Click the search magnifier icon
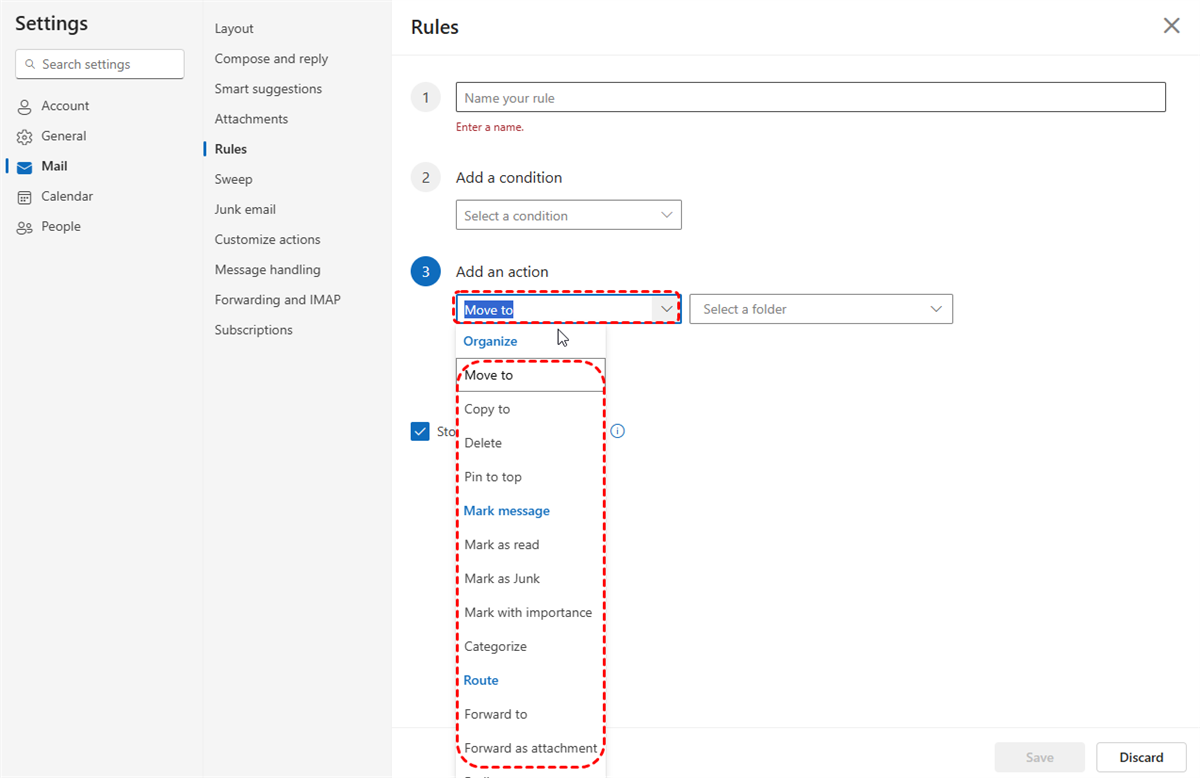The height and width of the screenshot is (778, 1200). pyautogui.click(x=29, y=65)
